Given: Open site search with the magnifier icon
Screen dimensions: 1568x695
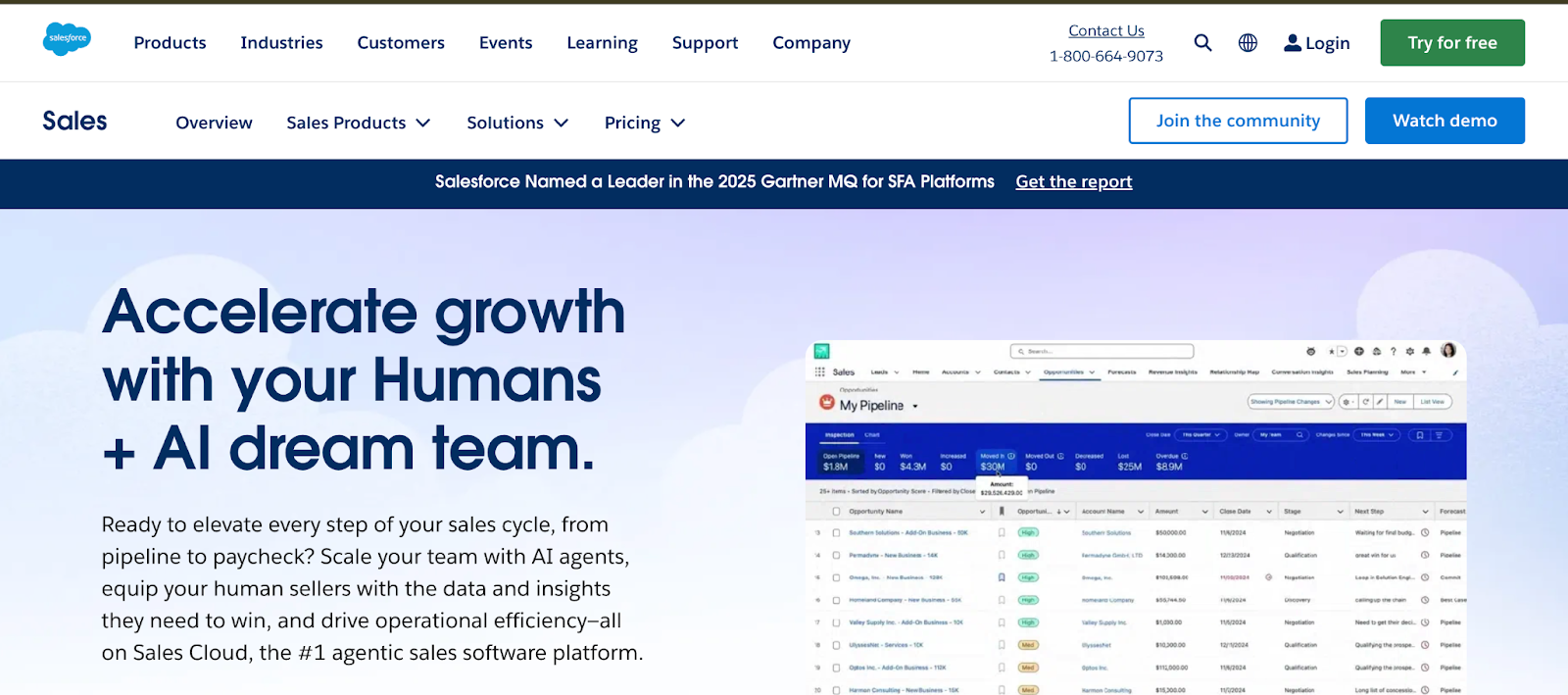Looking at the screenshot, I should [1202, 42].
